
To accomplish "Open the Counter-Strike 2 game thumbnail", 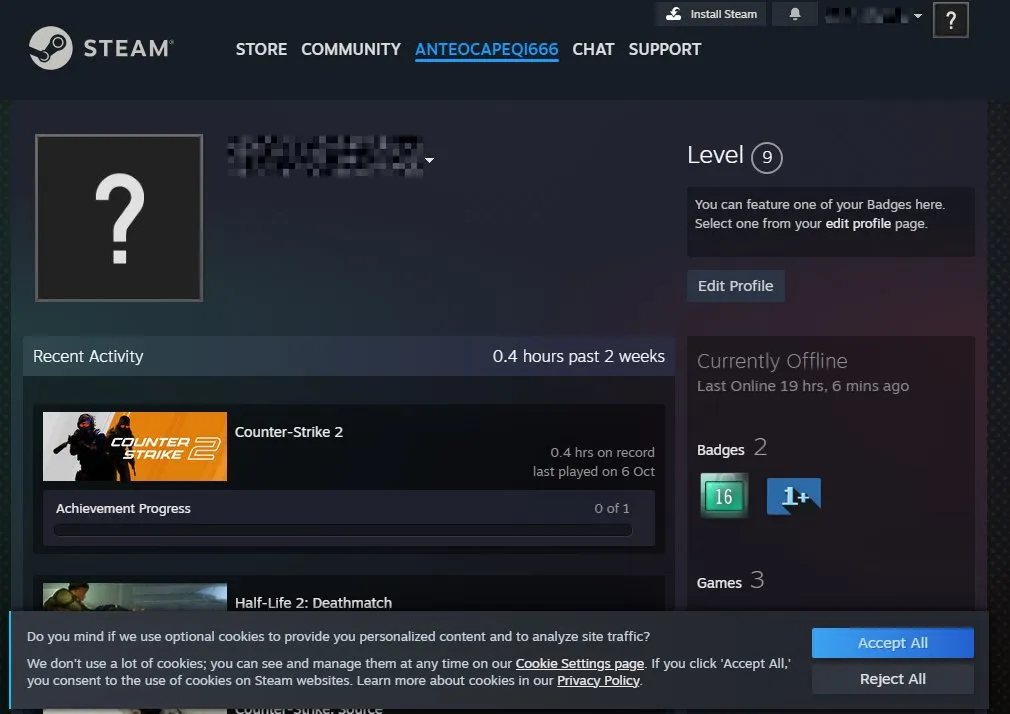I will pyautogui.click(x=135, y=447).
